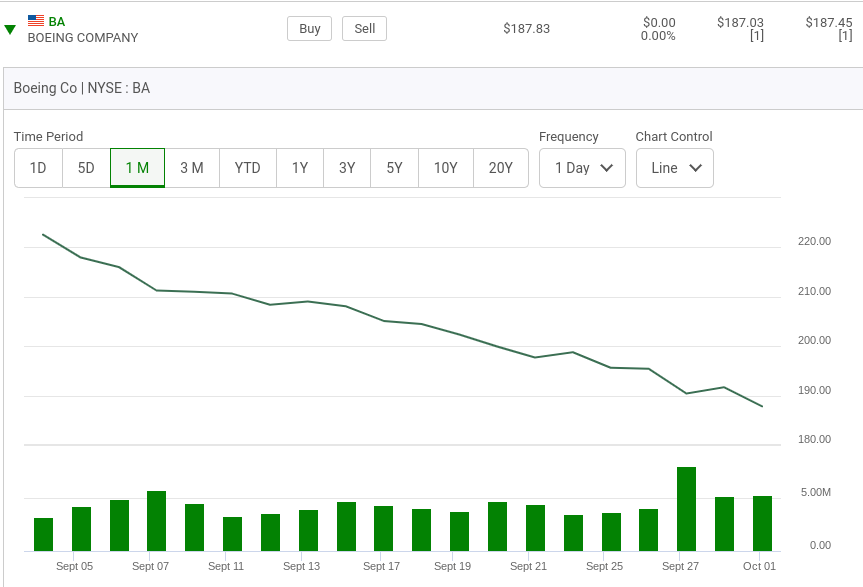863x587 pixels.
Task: Click the Sept 17 date axis label
Action: [x=381, y=566]
